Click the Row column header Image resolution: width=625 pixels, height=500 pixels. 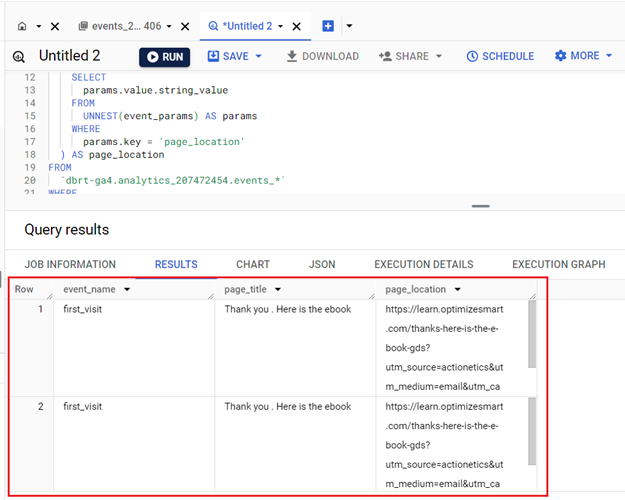point(24,289)
